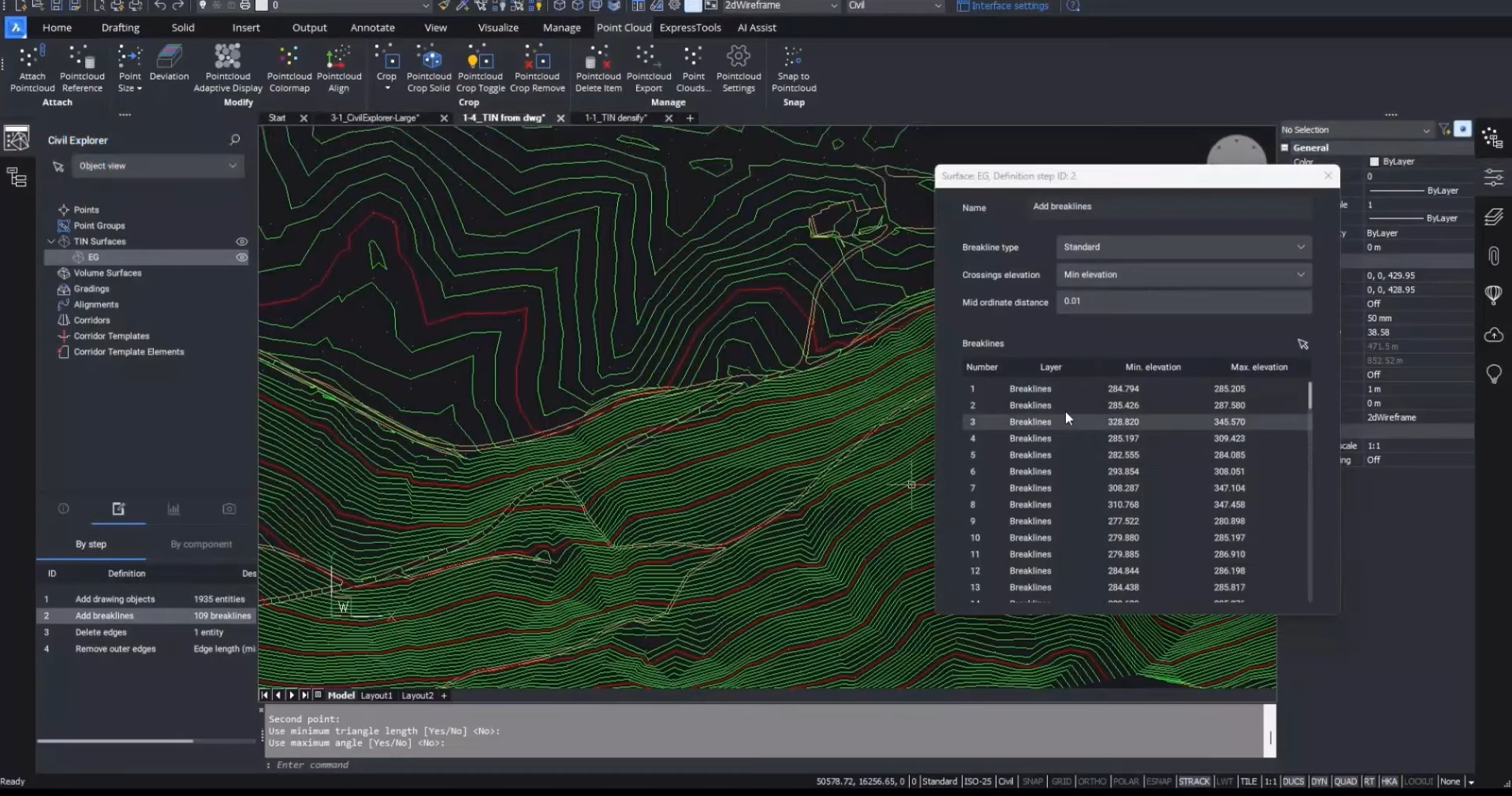Enable SNAP mode in the status bar
This screenshot has width=1512, height=796.
[1032, 781]
